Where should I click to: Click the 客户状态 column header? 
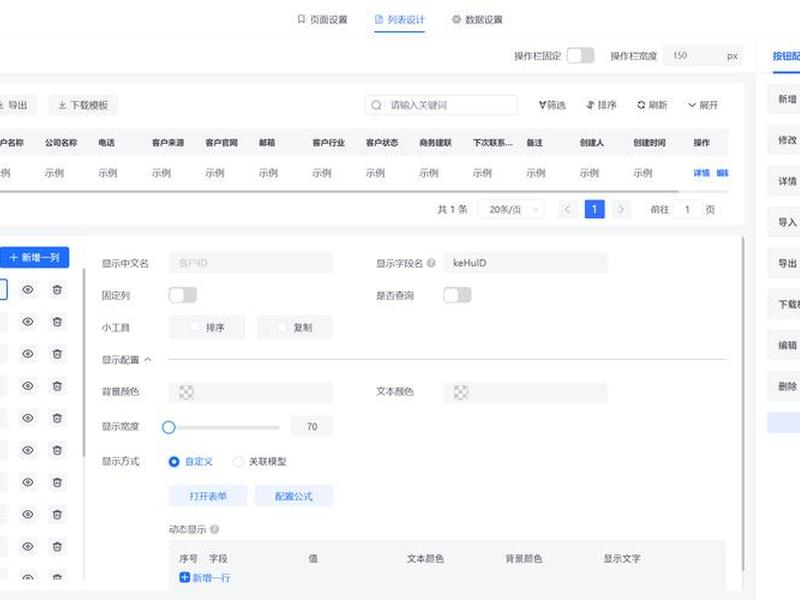click(382, 143)
